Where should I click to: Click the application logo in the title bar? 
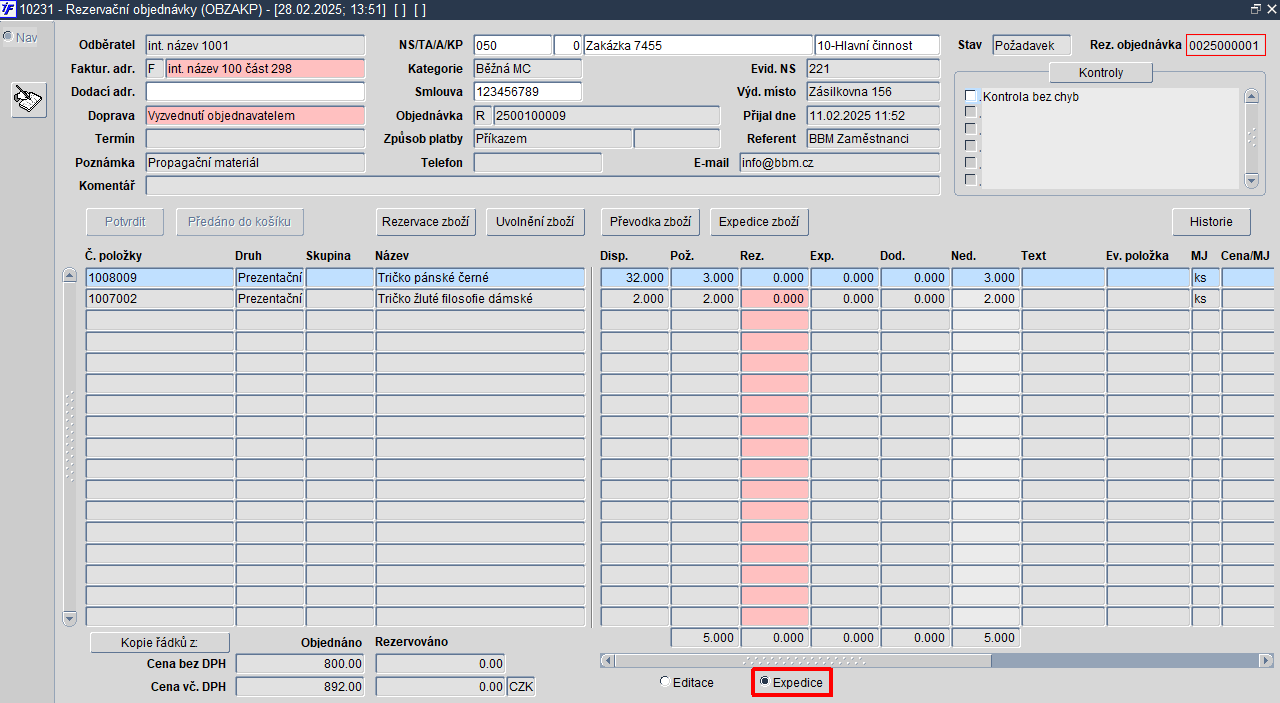(x=9, y=9)
